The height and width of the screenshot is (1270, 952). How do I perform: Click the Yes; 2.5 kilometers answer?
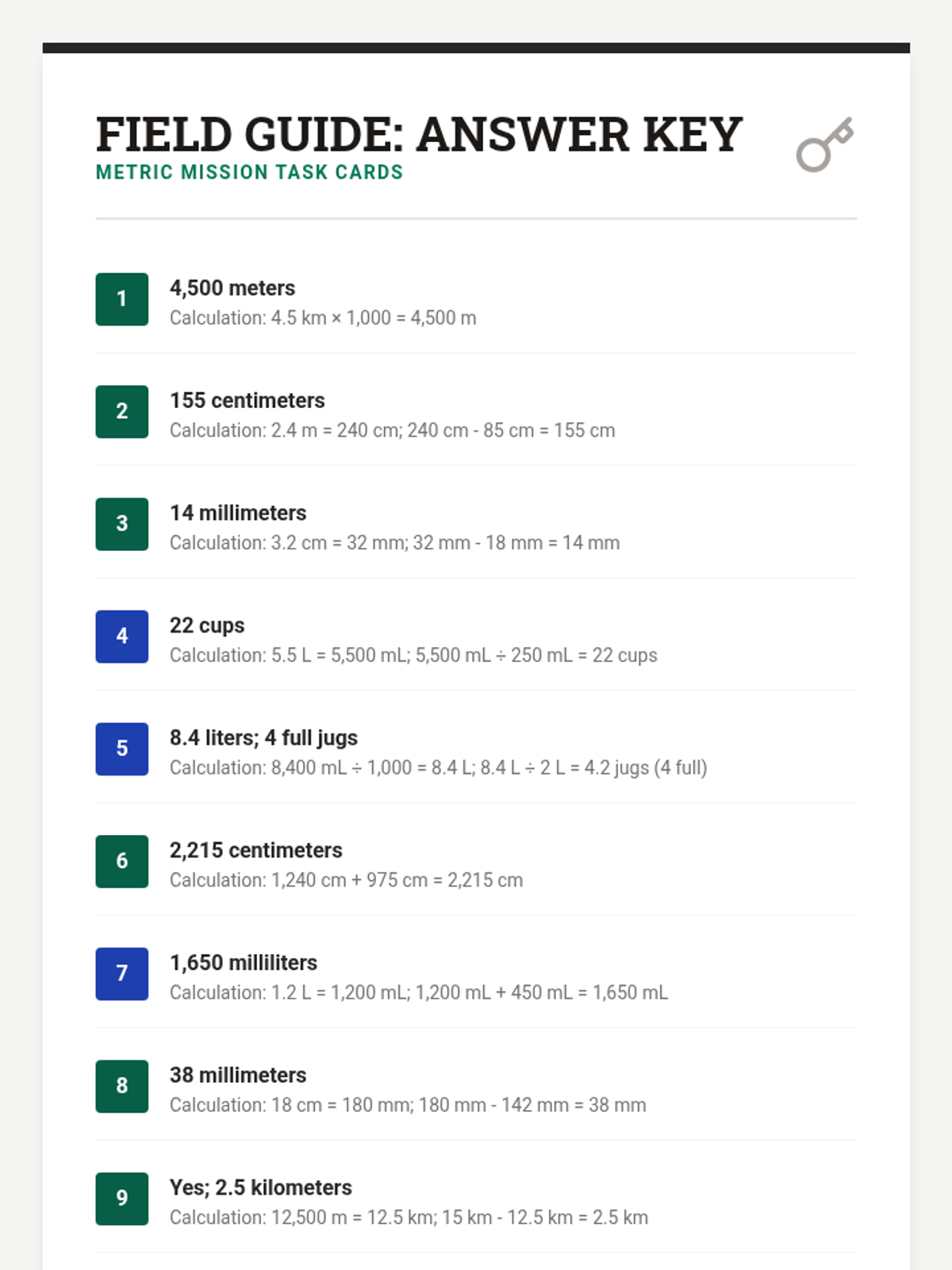click(260, 1187)
